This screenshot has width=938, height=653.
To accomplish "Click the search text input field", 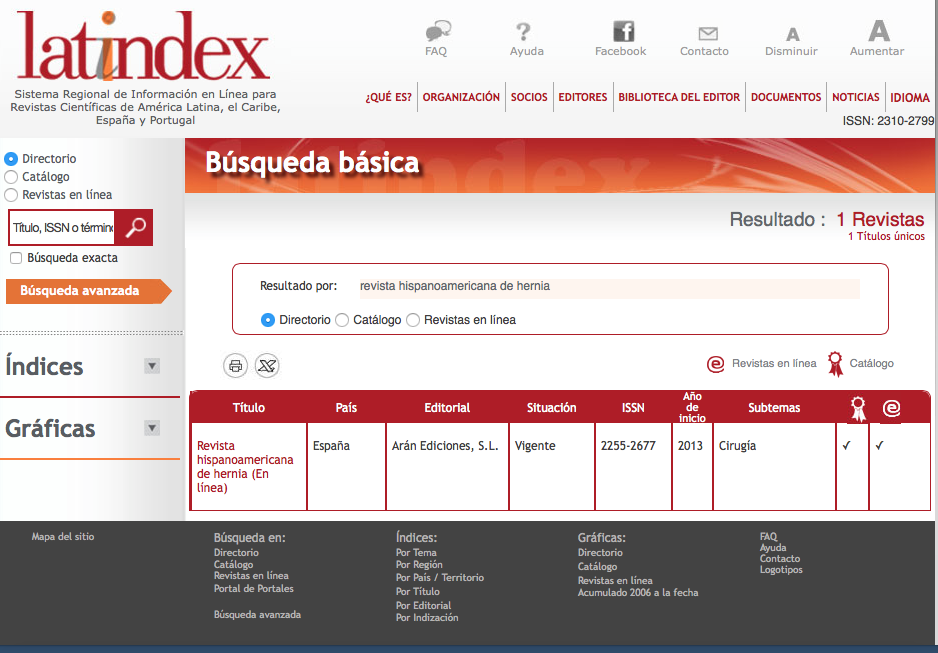I will tap(62, 227).
